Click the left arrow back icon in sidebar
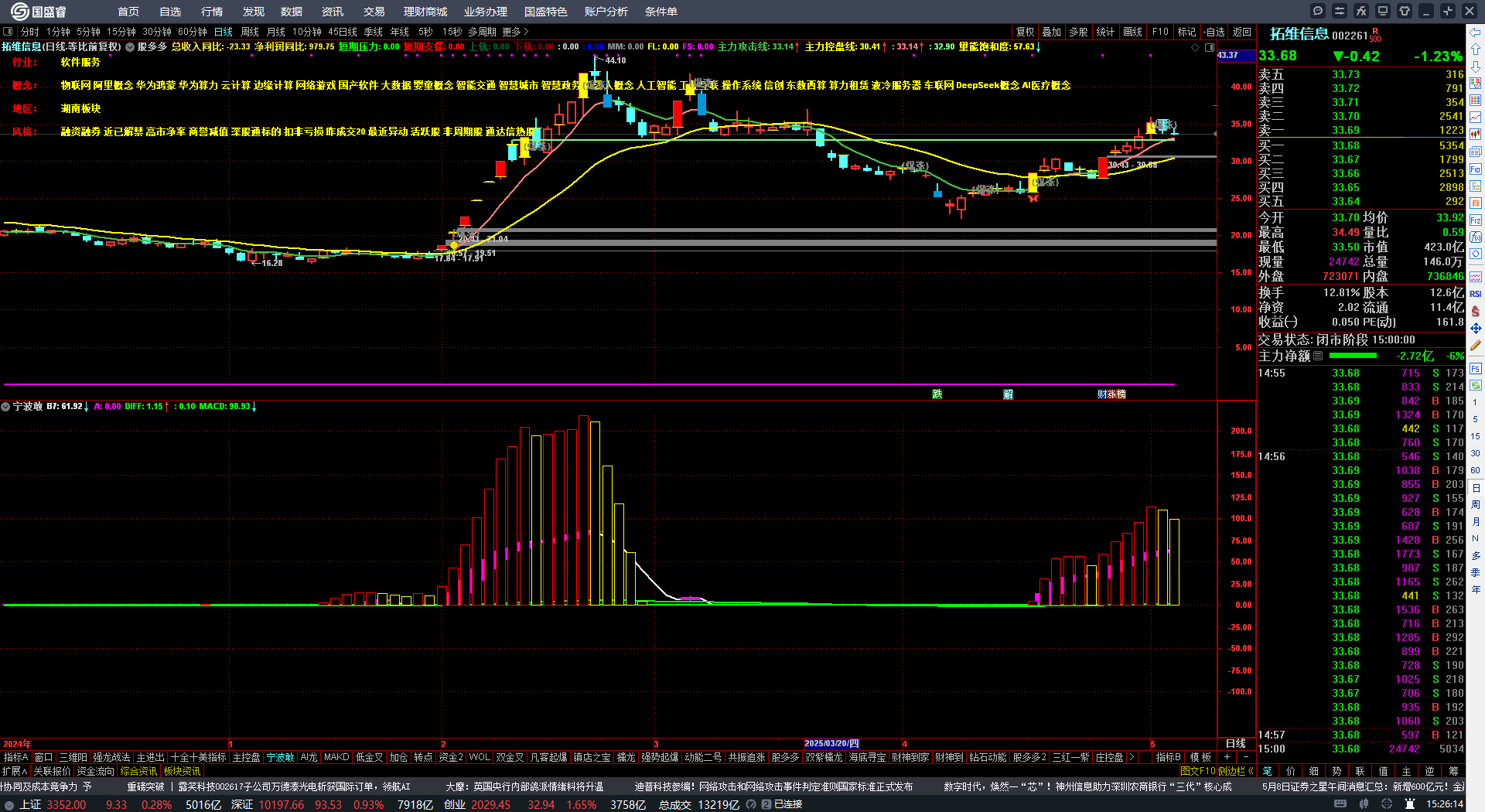This screenshot has width=1485, height=812. [x=1476, y=32]
